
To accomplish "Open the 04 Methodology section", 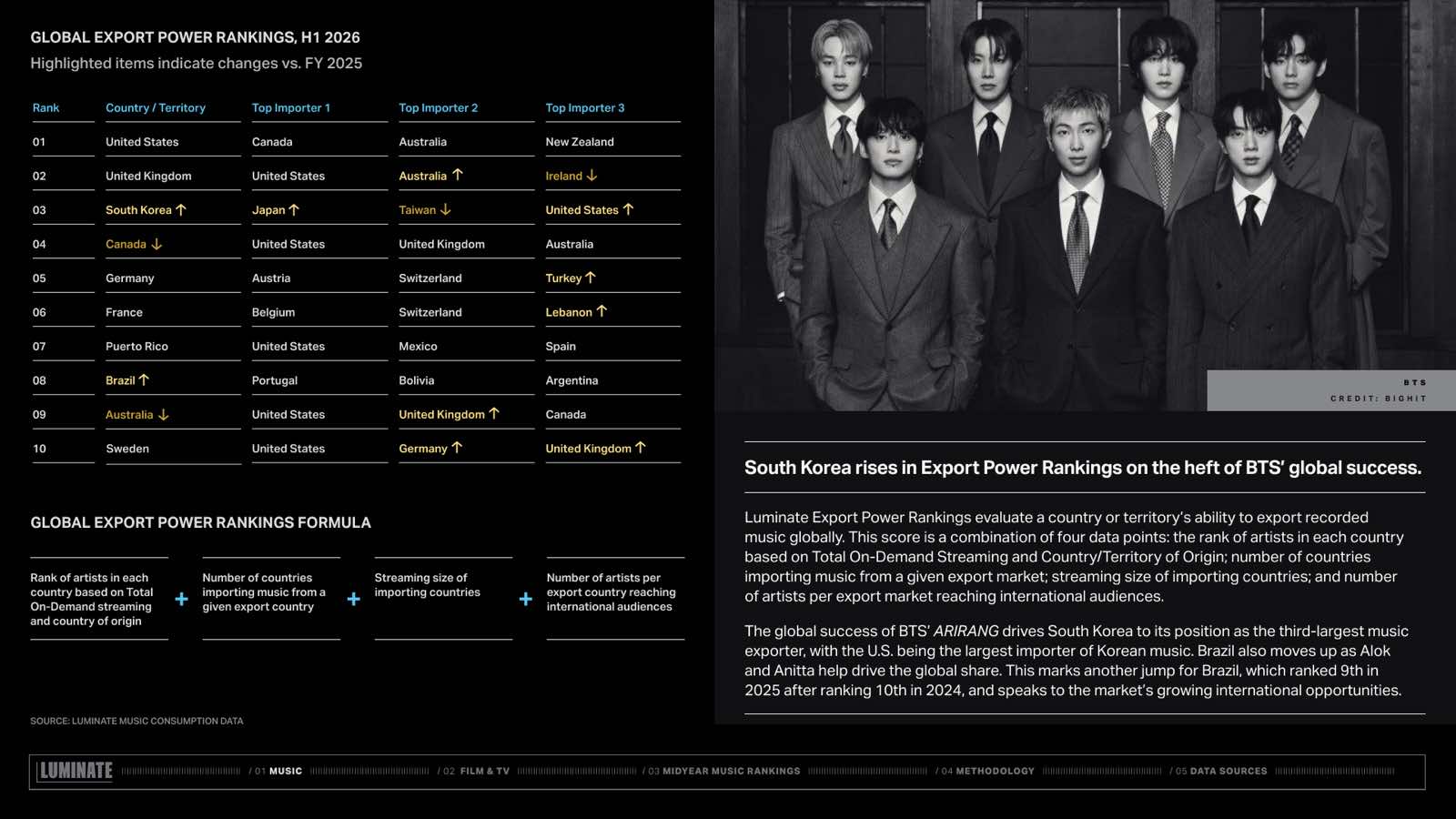I will point(985,771).
